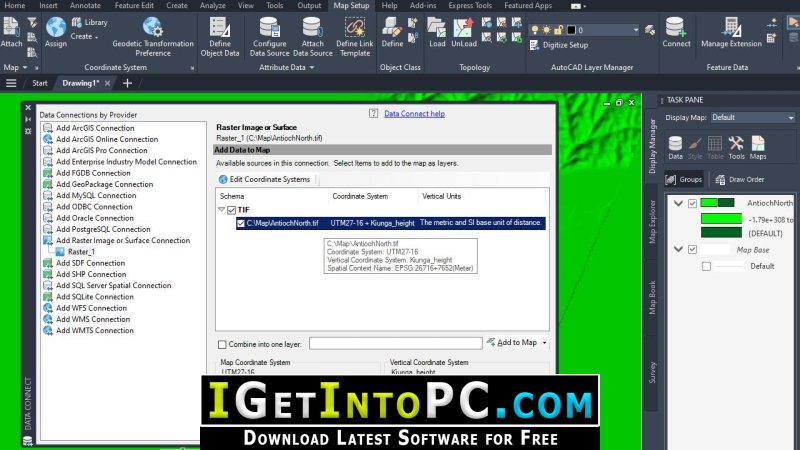Open the Add to Map dropdown arrow
The height and width of the screenshot is (450, 800).
coord(544,342)
